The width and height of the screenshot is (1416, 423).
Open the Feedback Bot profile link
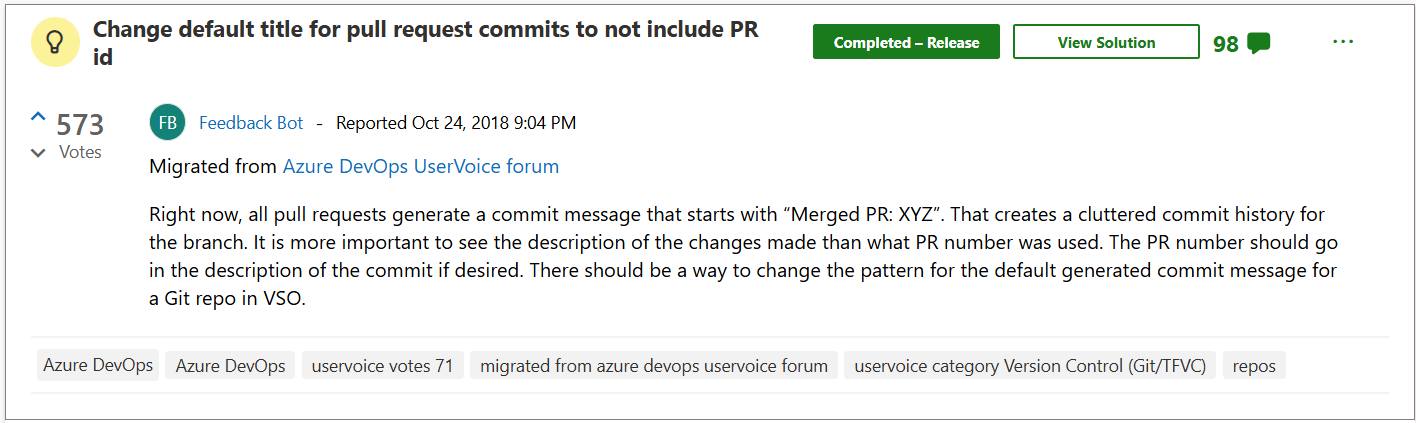click(251, 123)
